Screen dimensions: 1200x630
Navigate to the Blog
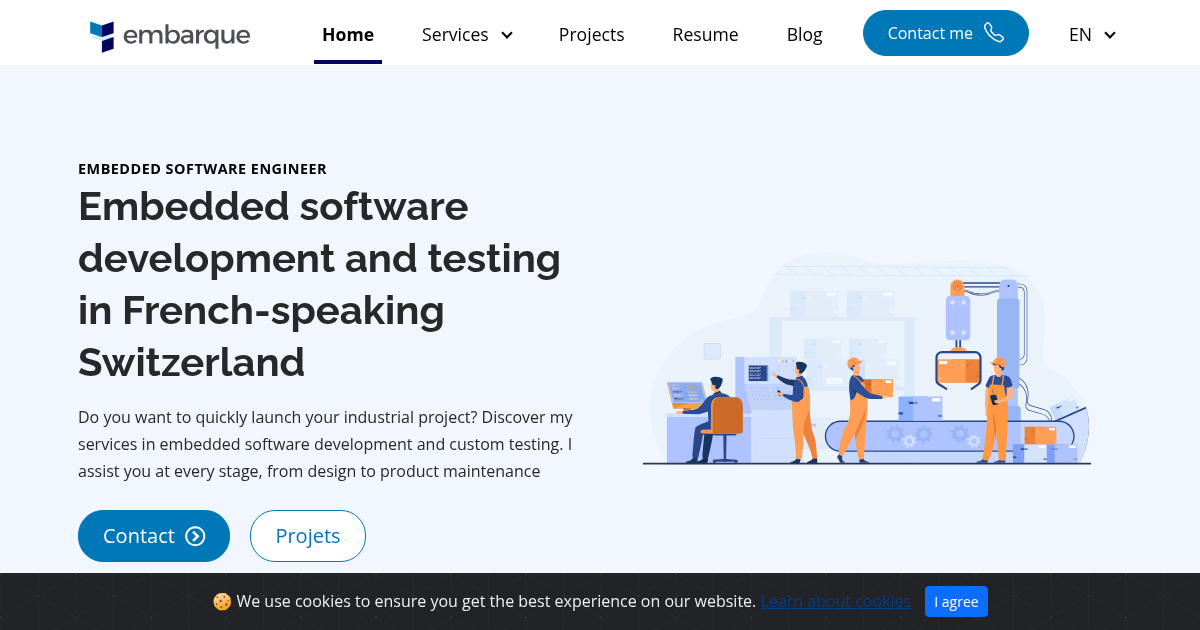click(x=804, y=34)
